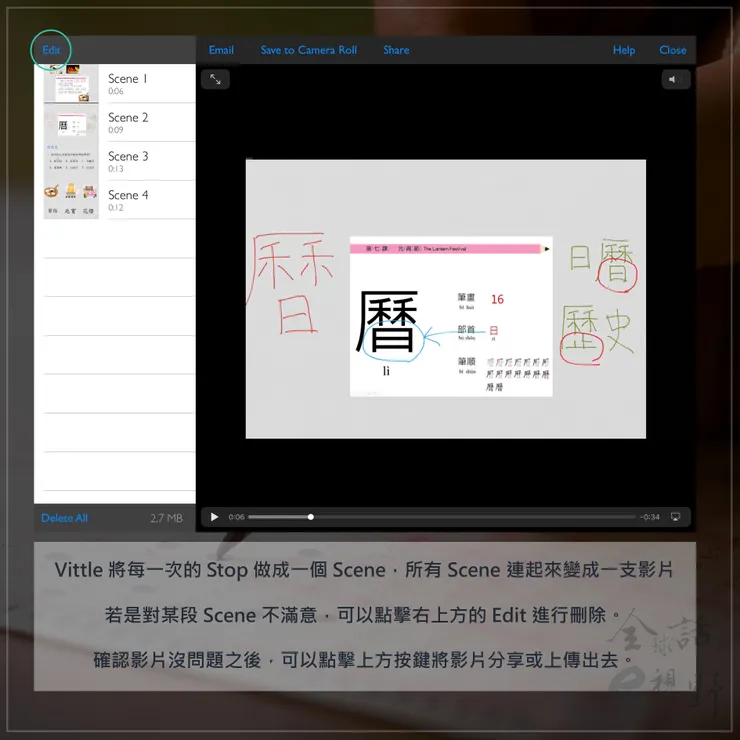The width and height of the screenshot is (740, 740).
Task: Tap Save to Camera Roll
Action: [309, 50]
